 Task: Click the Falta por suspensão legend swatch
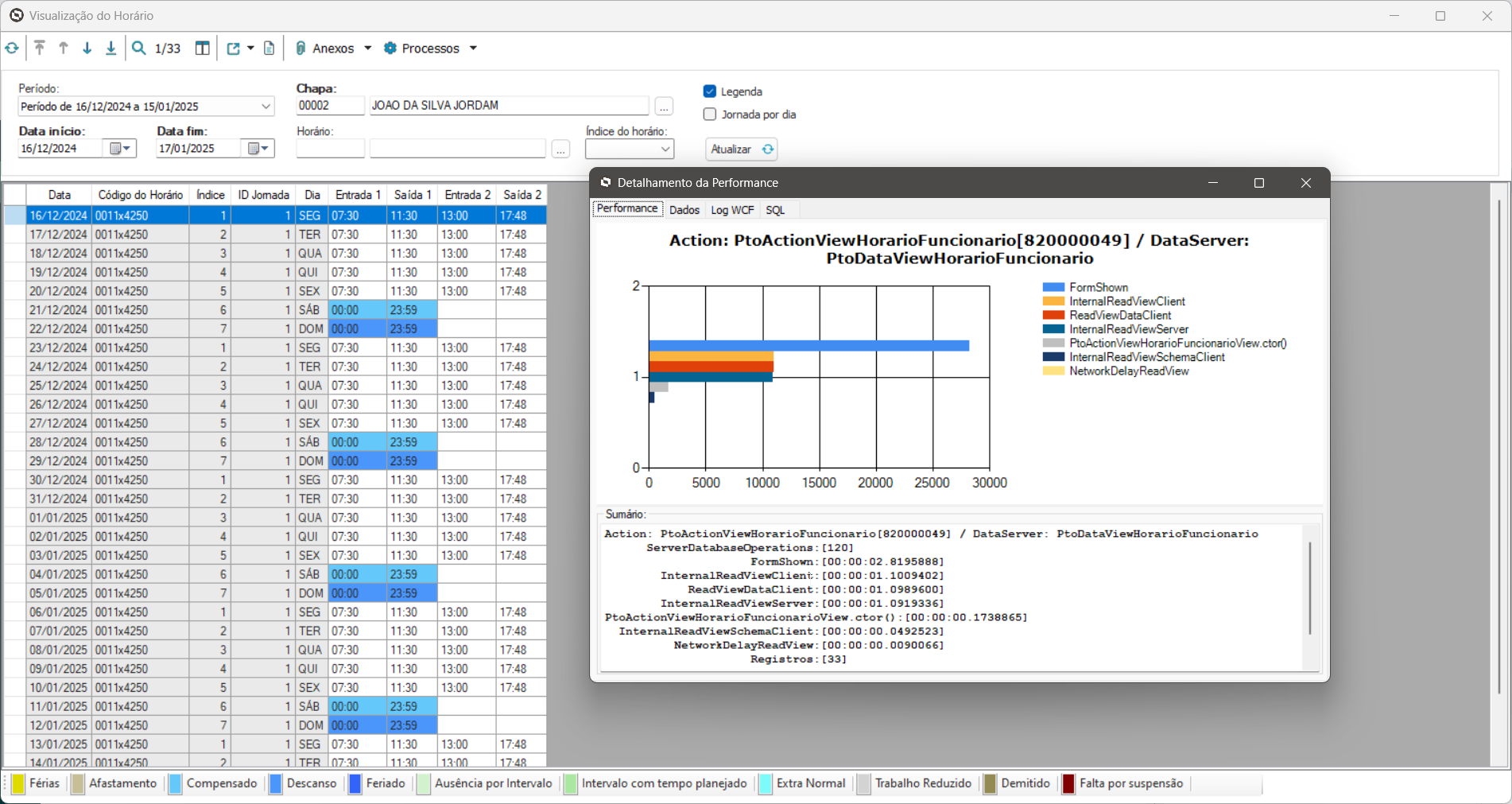coord(1068,784)
